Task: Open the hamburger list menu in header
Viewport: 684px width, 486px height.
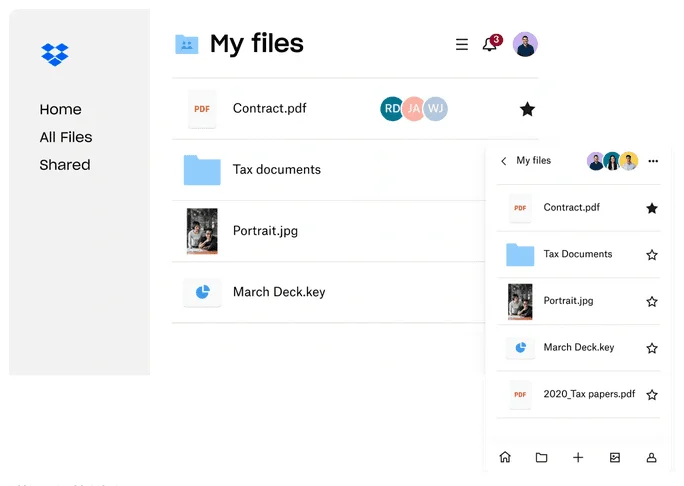Action: [x=462, y=44]
